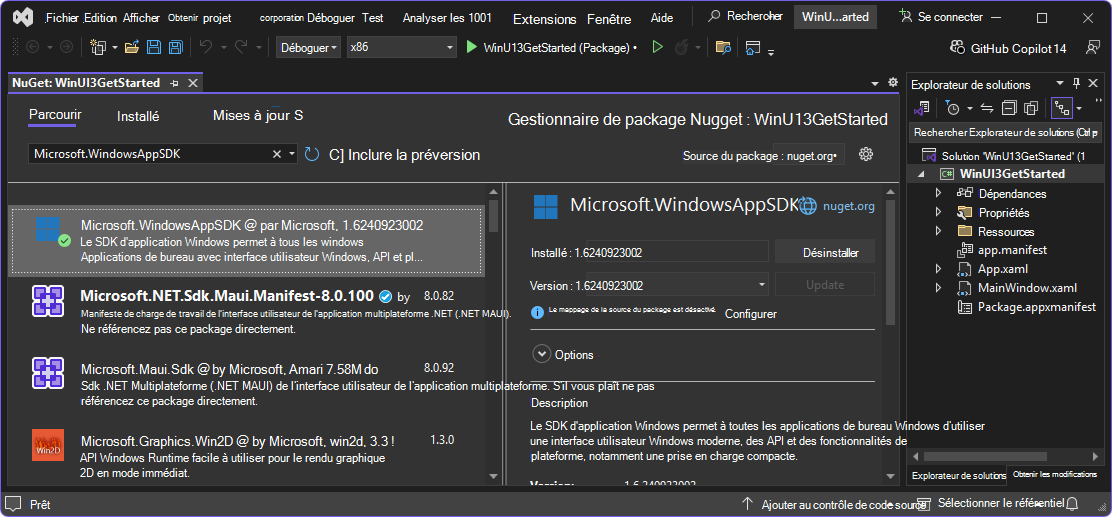Image resolution: width=1112 pixels, height=517 pixels.
Task: Click the feedback person icon beside GitHub Copilot
Action: 1092,48
